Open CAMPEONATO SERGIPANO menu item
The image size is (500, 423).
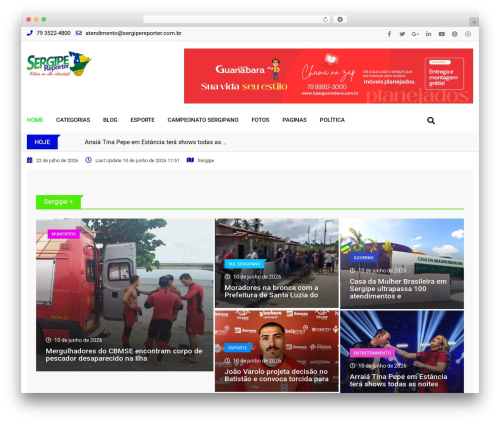[203, 120]
